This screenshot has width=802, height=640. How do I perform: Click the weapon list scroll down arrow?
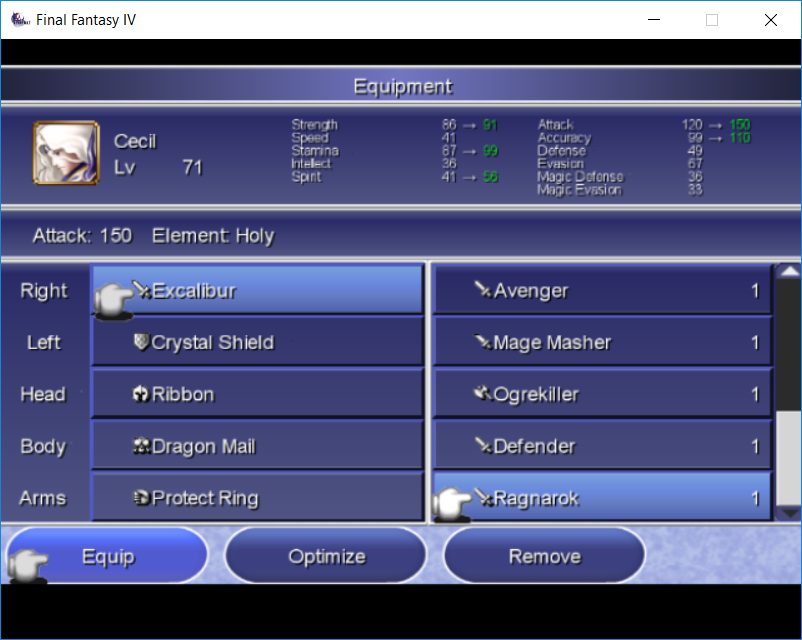click(x=789, y=513)
